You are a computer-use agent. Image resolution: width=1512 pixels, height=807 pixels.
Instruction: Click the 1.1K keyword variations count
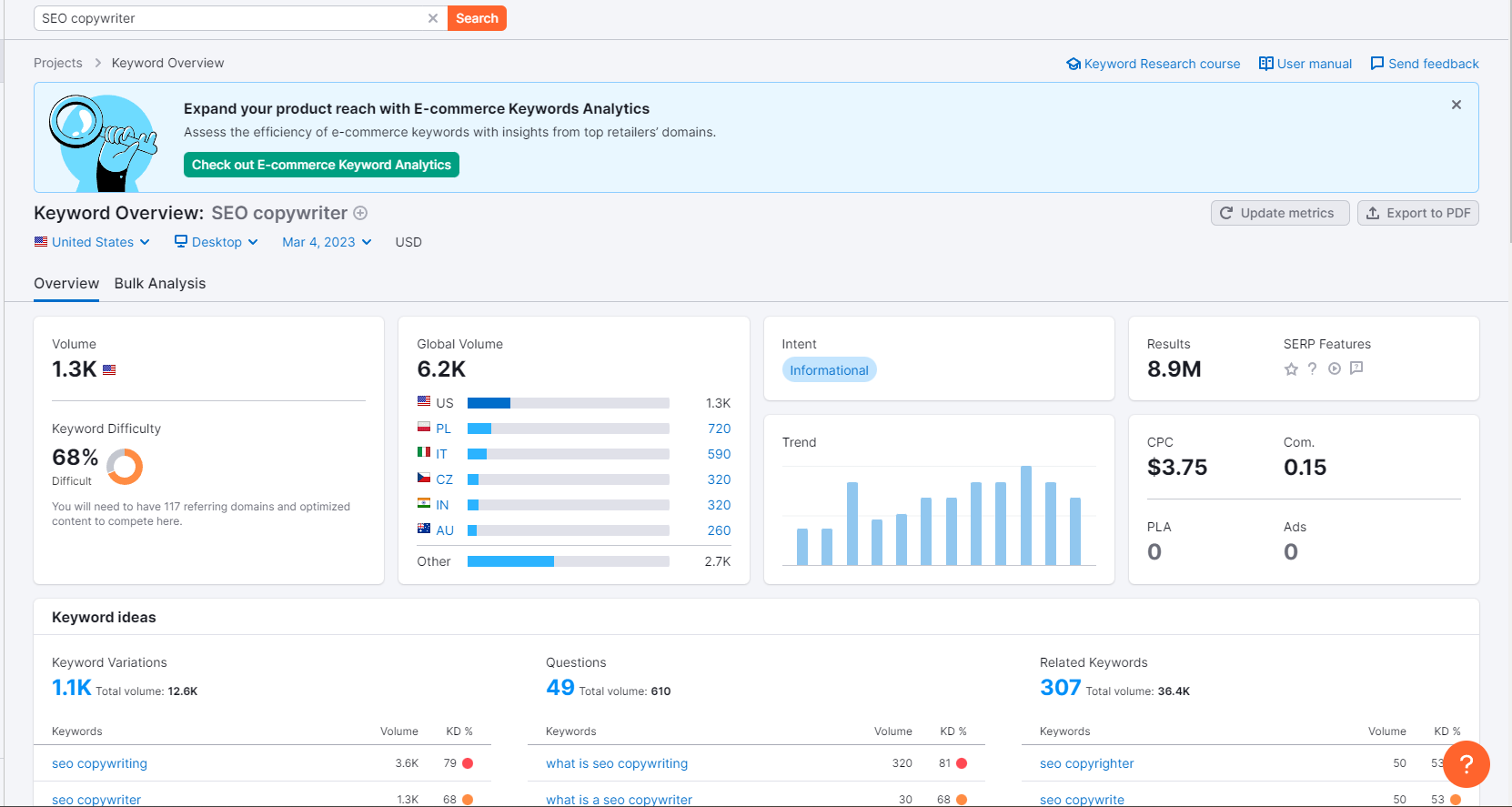tap(71, 688)
